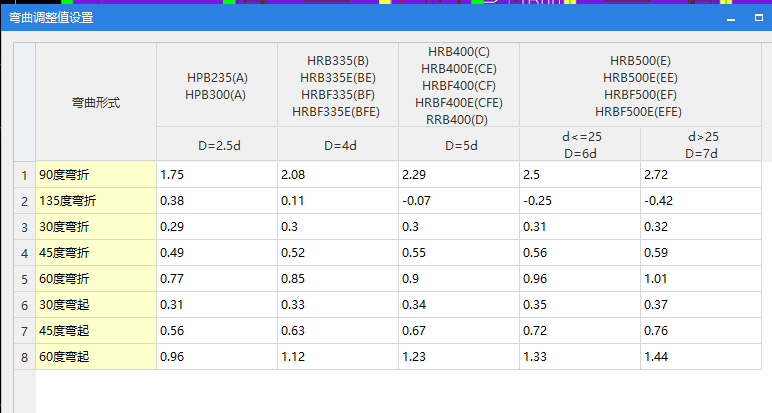772x413 pixels.
Task: Edit the 2.29 value for 90度弯折
Action: [459, 175]
